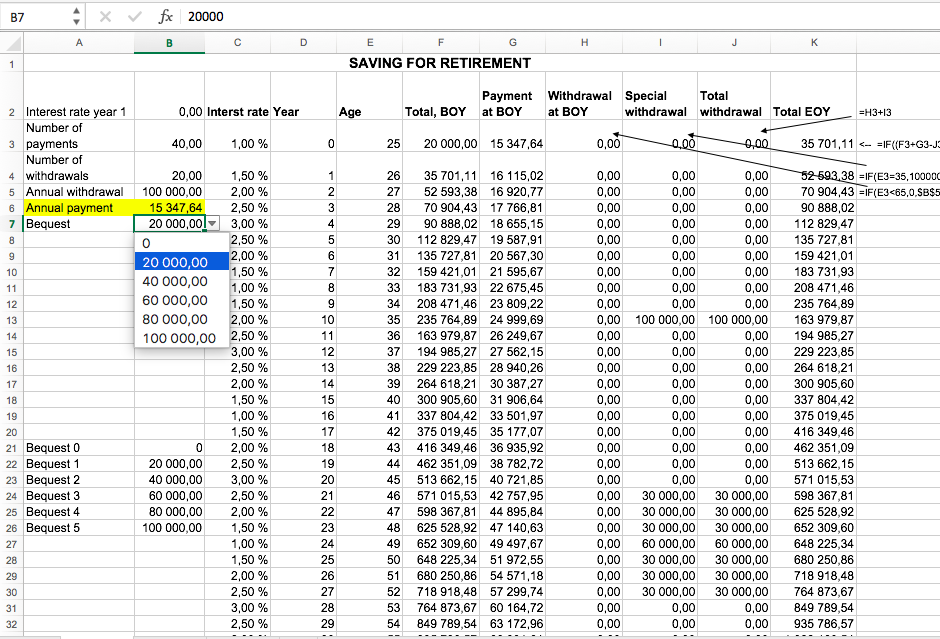Viewport: 940px width, 639px height.
Task: Click the yellow Annual payment label cell
Action: coord(79,208)
